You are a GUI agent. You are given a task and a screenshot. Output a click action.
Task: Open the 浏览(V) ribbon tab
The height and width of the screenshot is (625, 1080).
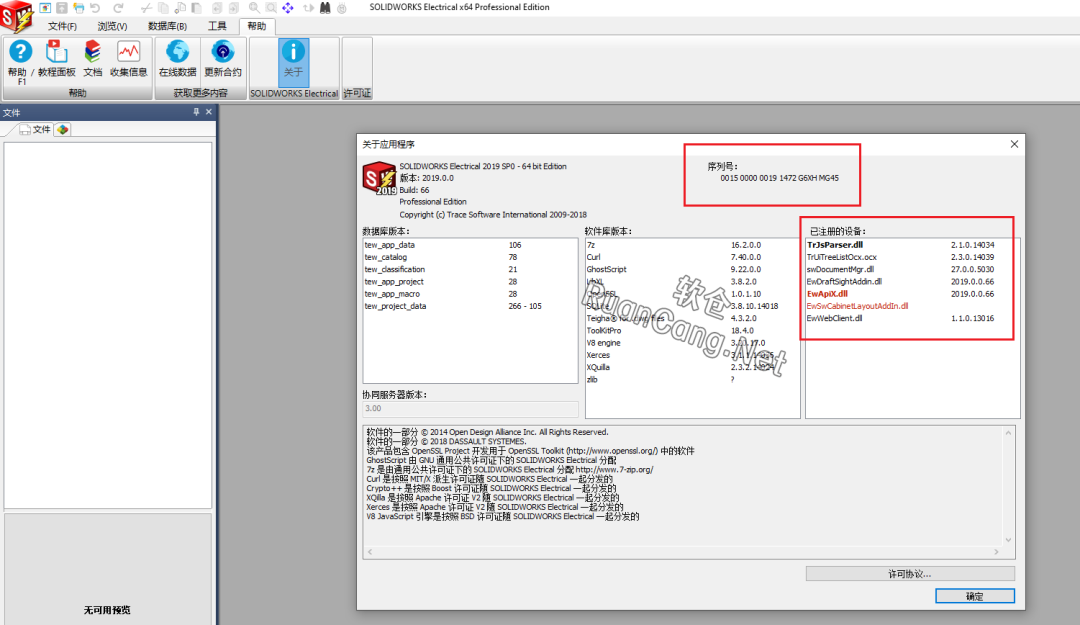[112, 26]
